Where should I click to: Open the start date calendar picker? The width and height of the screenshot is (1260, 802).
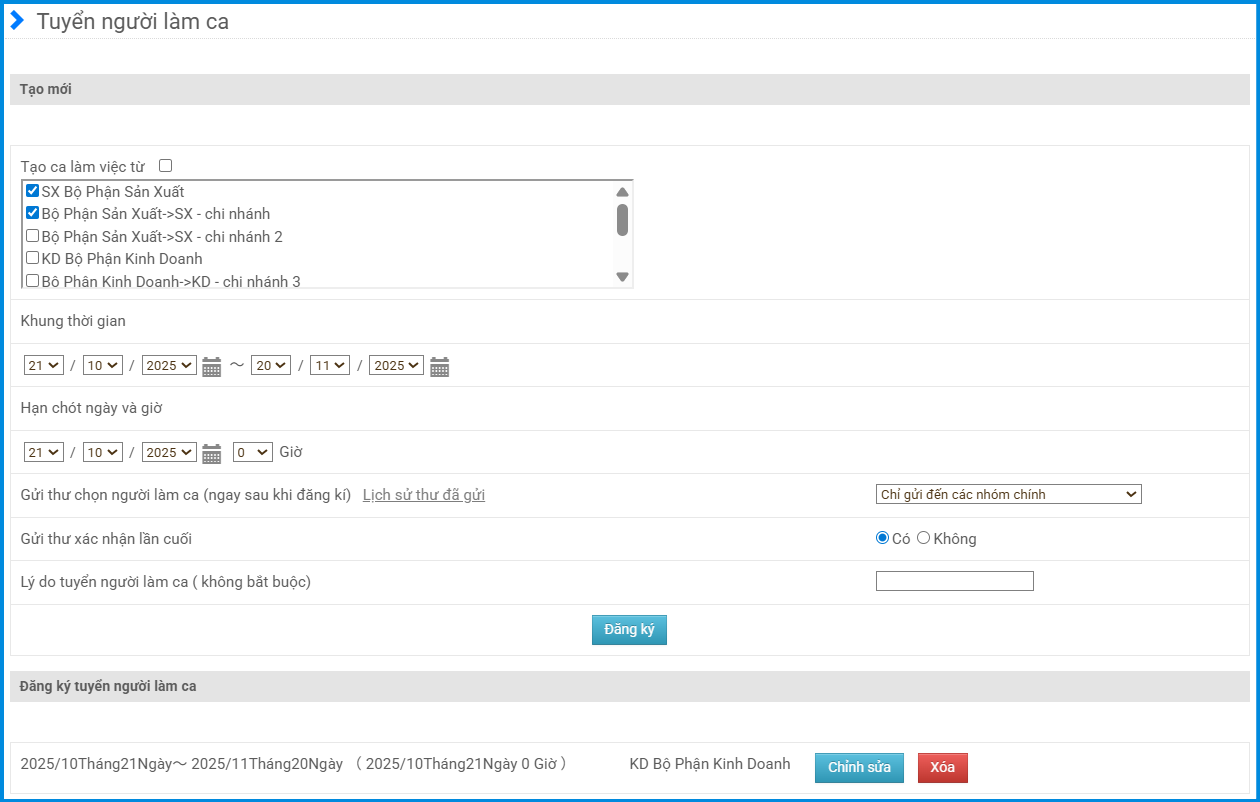point(211,367)
